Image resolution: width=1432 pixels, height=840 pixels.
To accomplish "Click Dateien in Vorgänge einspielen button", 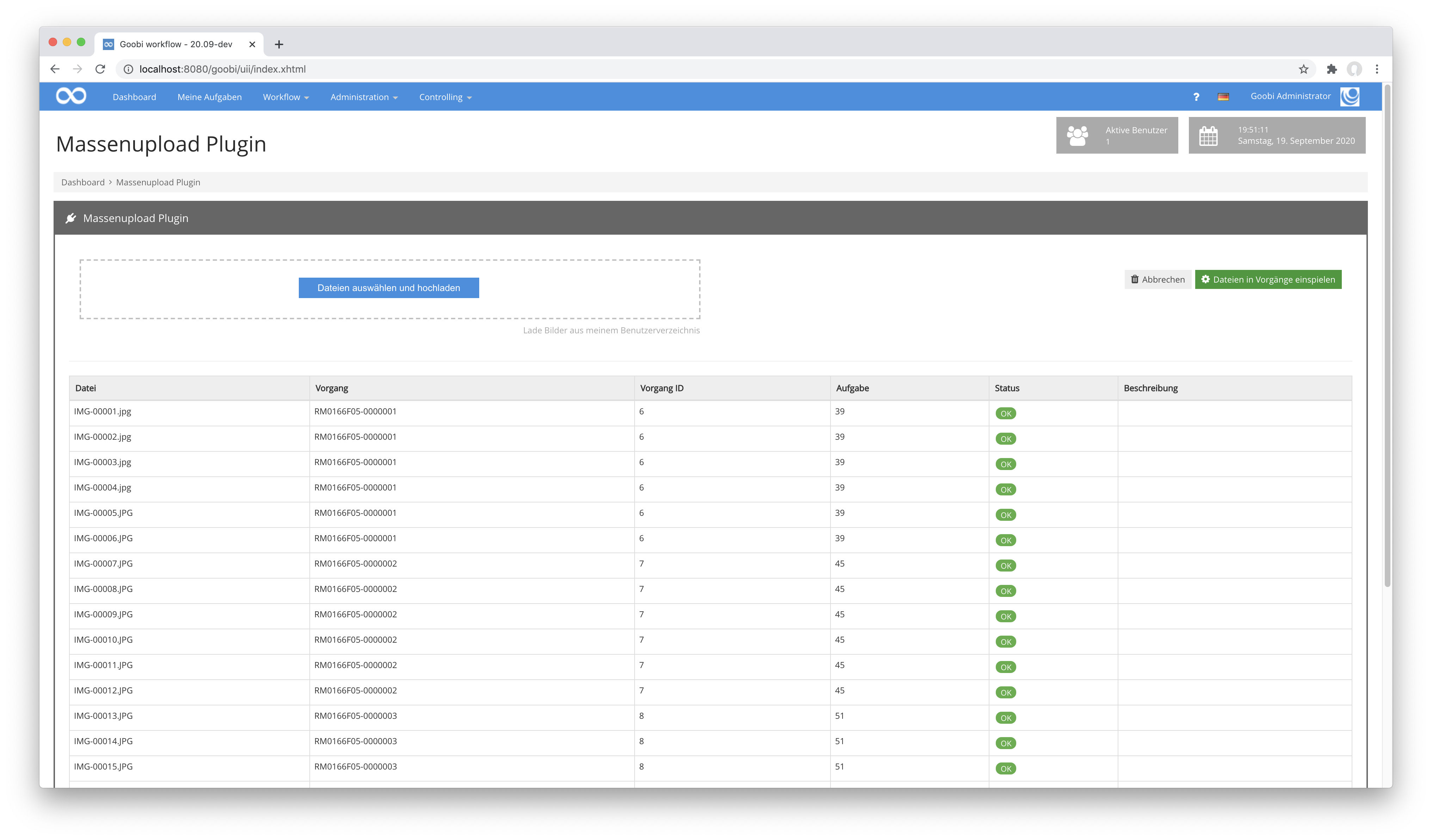I will (1268, 280).
